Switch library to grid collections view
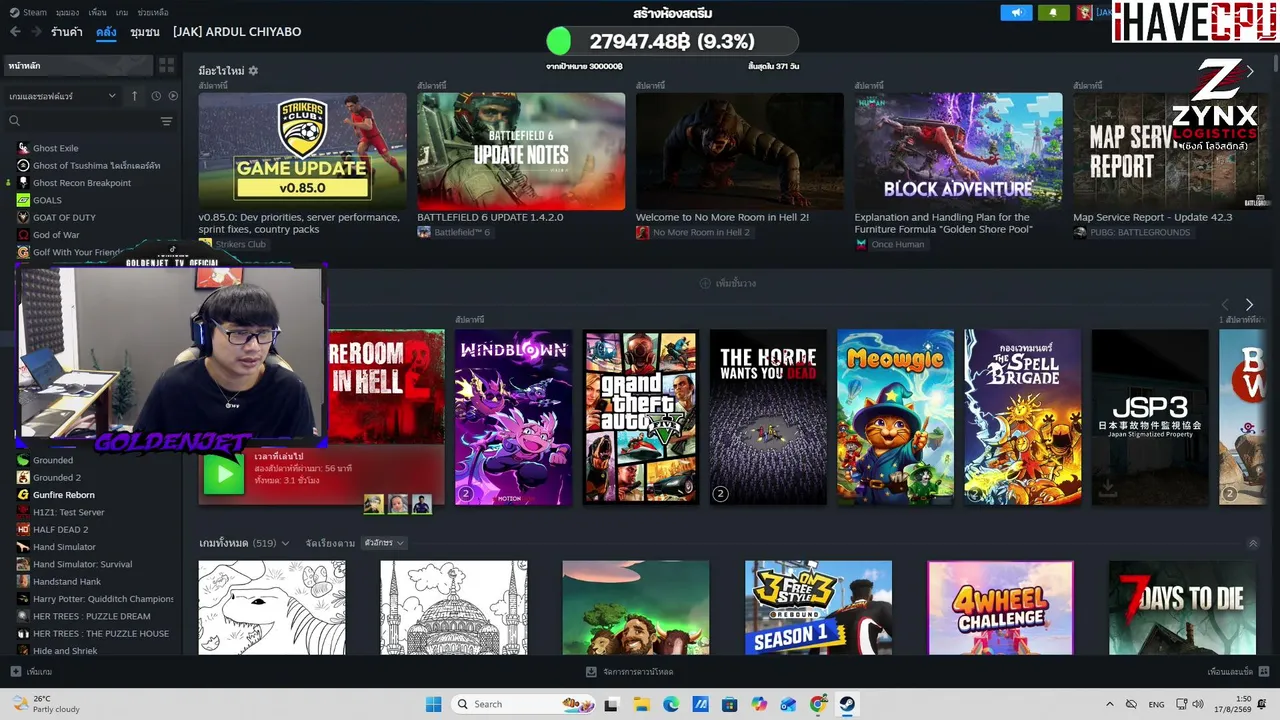The image size is (1280, 720). 167,65
